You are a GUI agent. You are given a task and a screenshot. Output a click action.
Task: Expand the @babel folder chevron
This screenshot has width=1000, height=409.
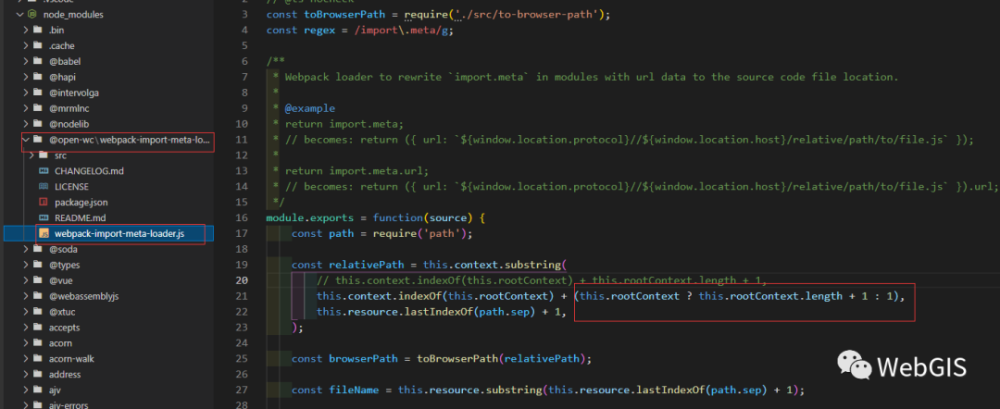pyautogui.click(x=26, y=61)
